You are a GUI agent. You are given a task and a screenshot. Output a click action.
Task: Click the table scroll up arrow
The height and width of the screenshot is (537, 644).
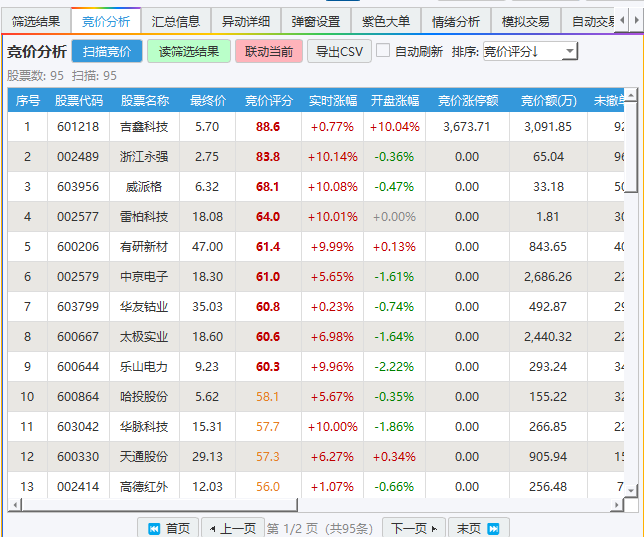(x=631, y=95)
